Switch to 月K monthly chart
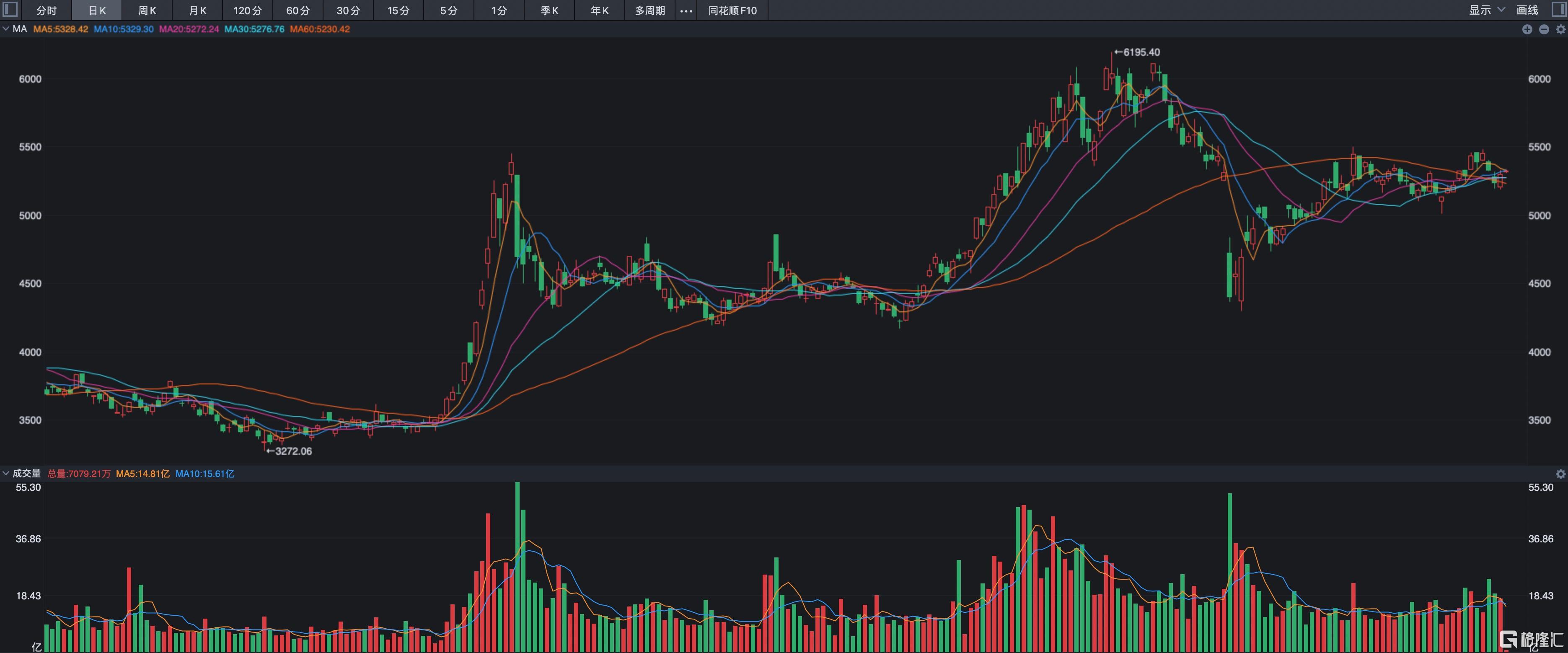This screenshot has width=1568, height=653. click(197, 10)
